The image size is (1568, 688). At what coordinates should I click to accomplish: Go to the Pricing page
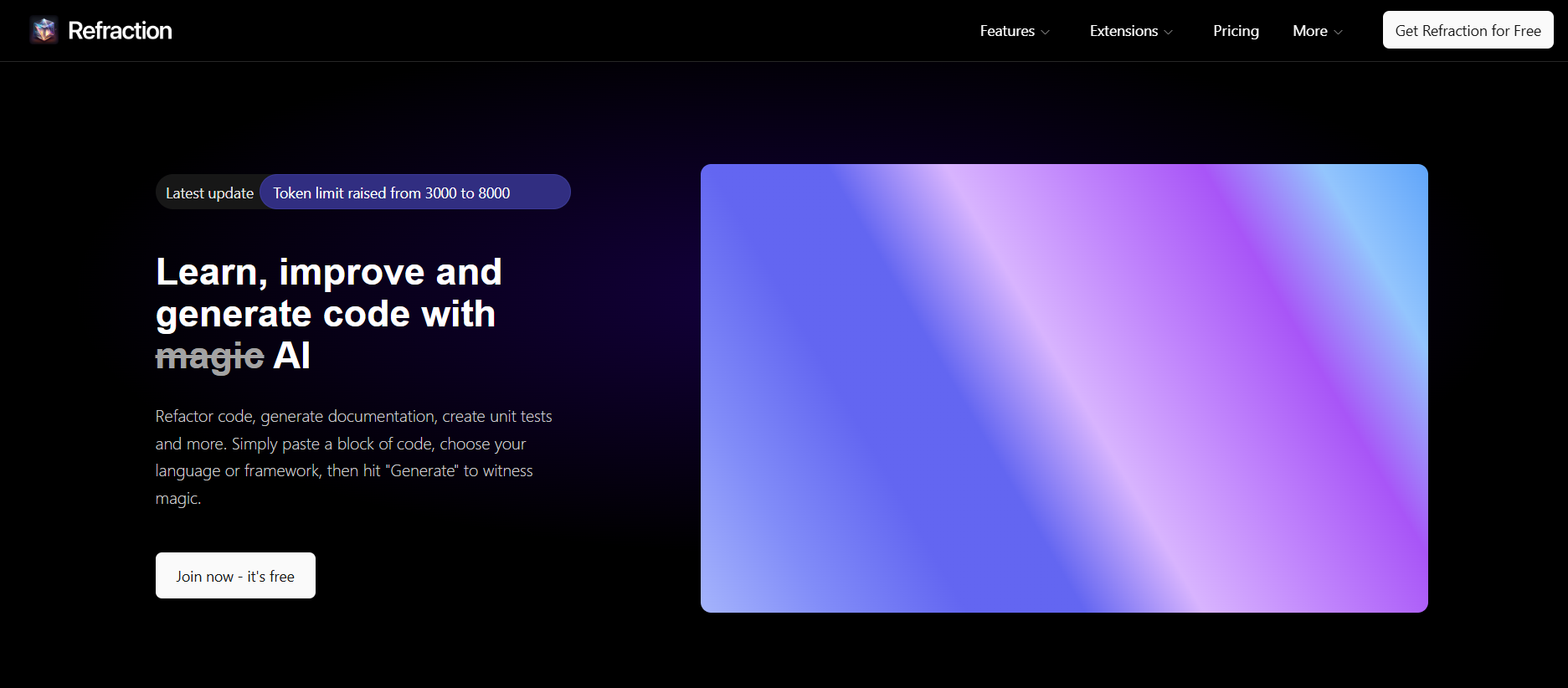pos(1236,31)
